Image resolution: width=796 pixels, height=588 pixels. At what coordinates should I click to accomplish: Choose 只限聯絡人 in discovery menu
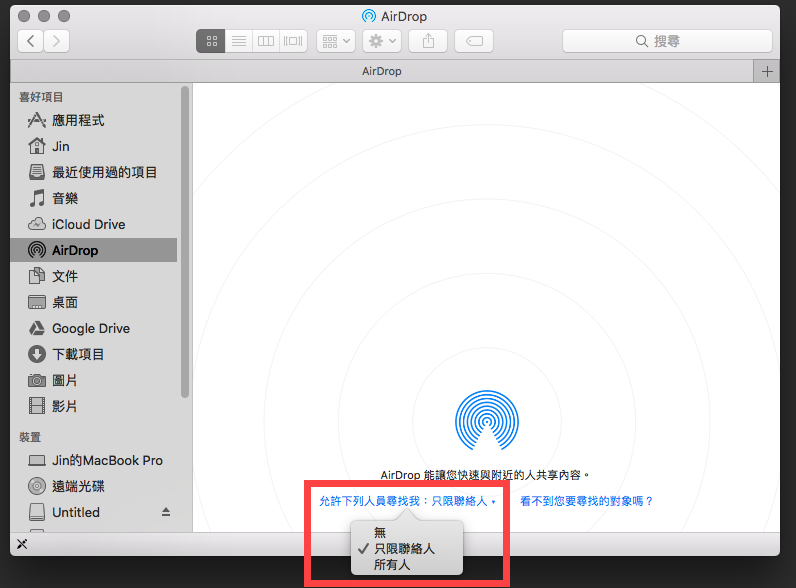pyautogui.click(x=407, y=549)
